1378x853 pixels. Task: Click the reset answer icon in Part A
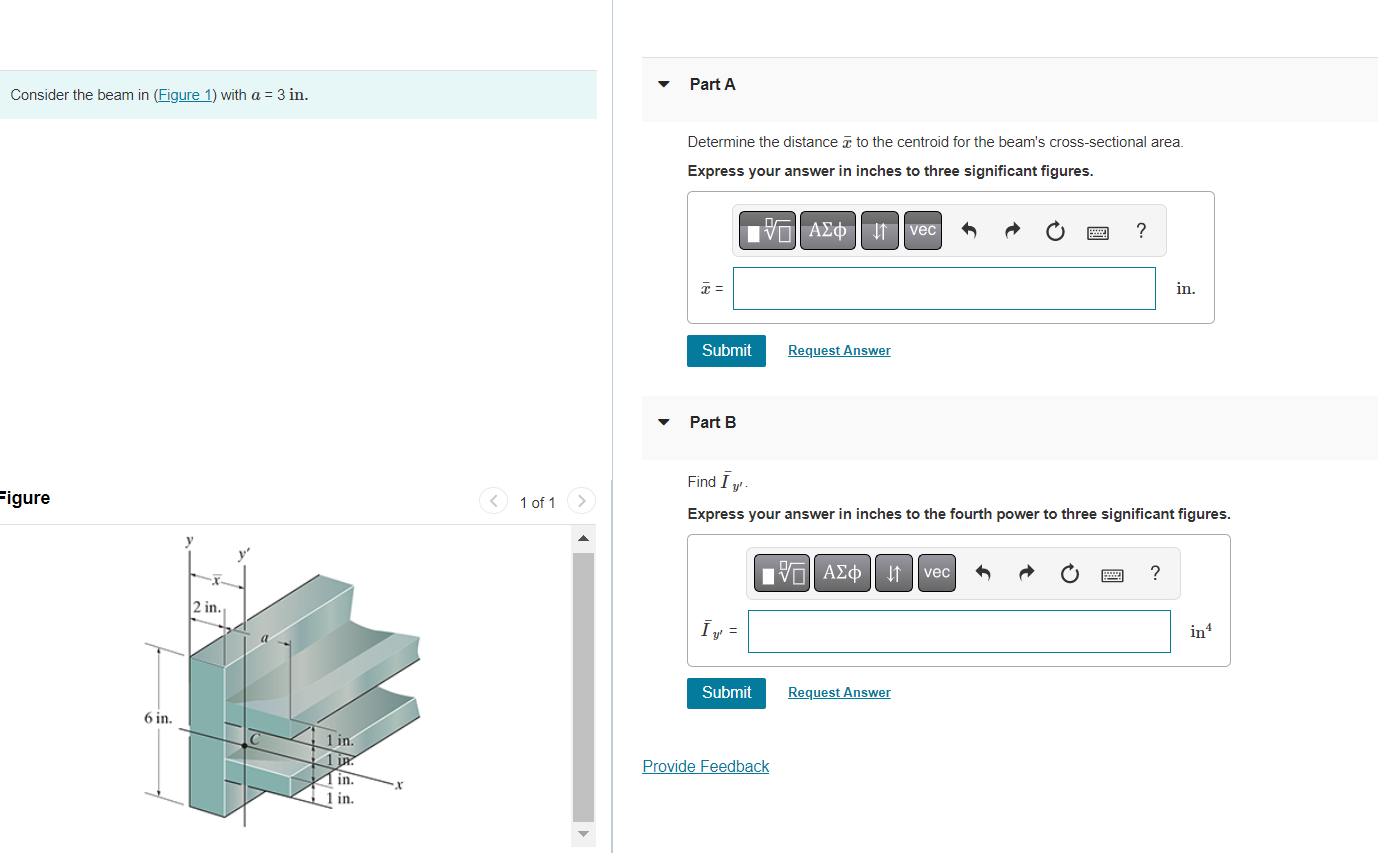[1055, 230]
